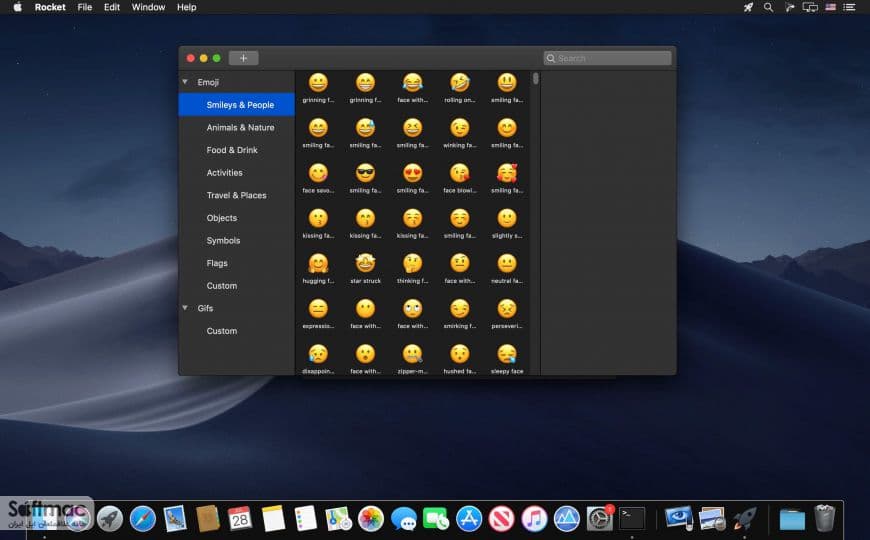Viewport: 870px width, 540px height.
Task: Open Notification Center from menu bar
Action: tap(849, 7)
